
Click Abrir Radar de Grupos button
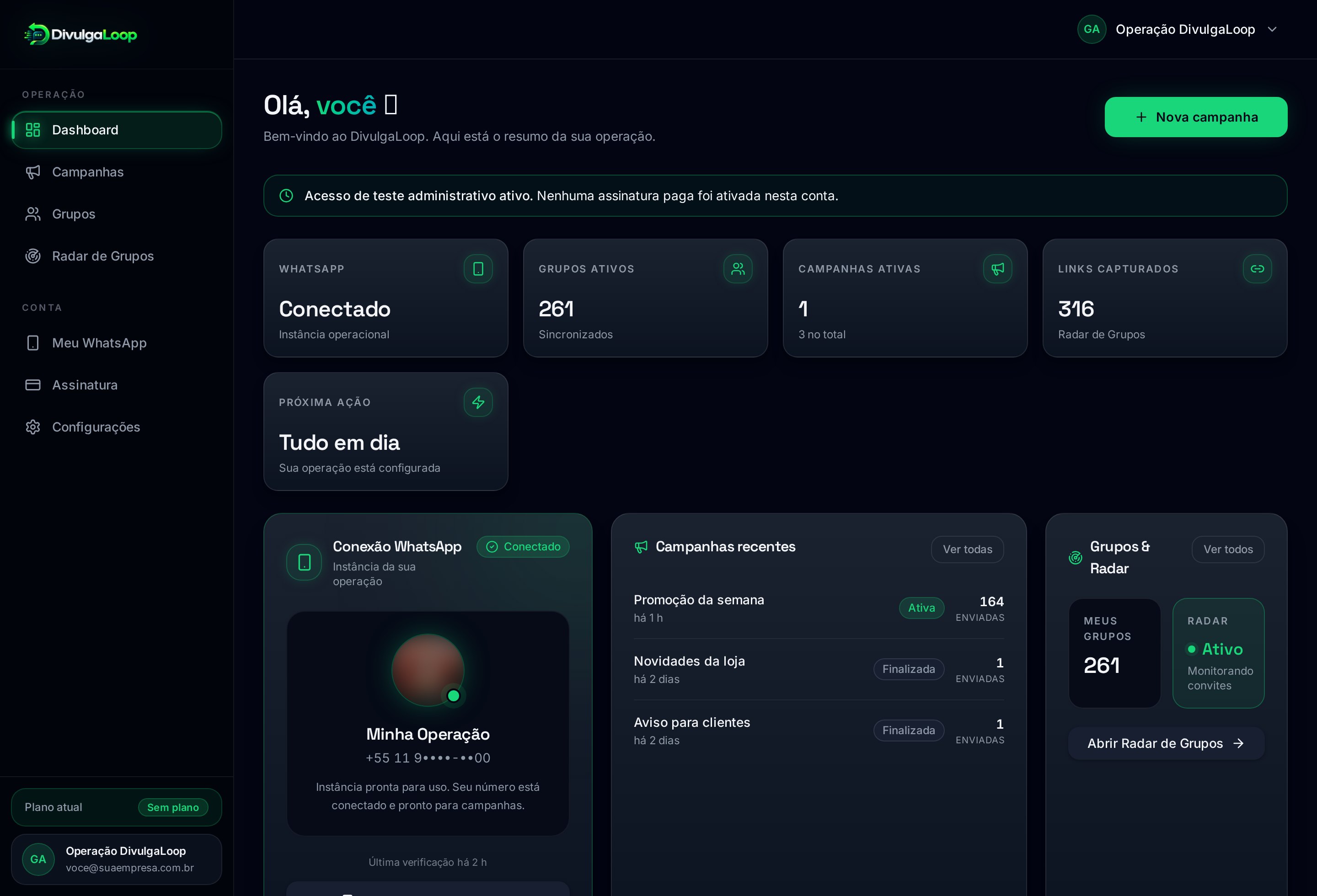[1166, 743]
